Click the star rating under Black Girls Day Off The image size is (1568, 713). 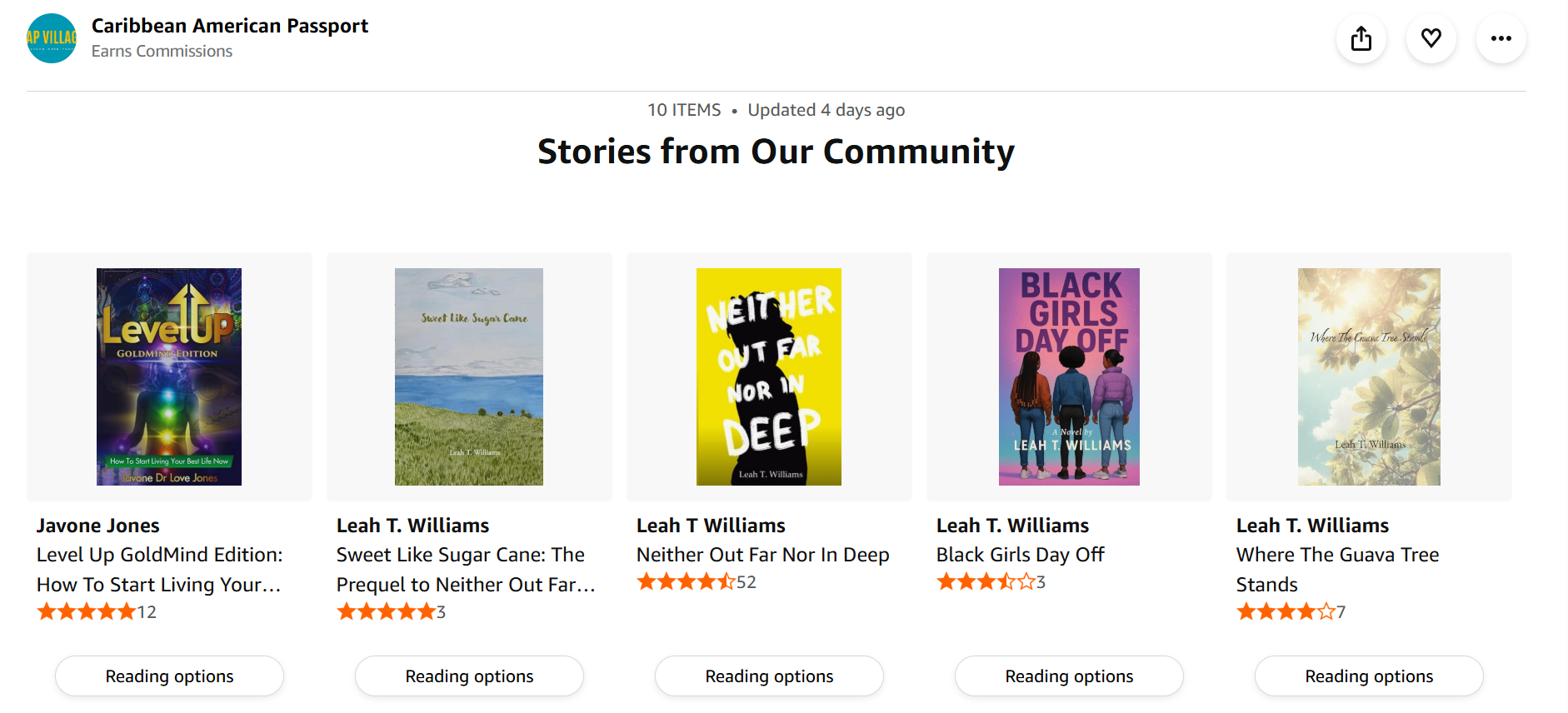point(983,581)
